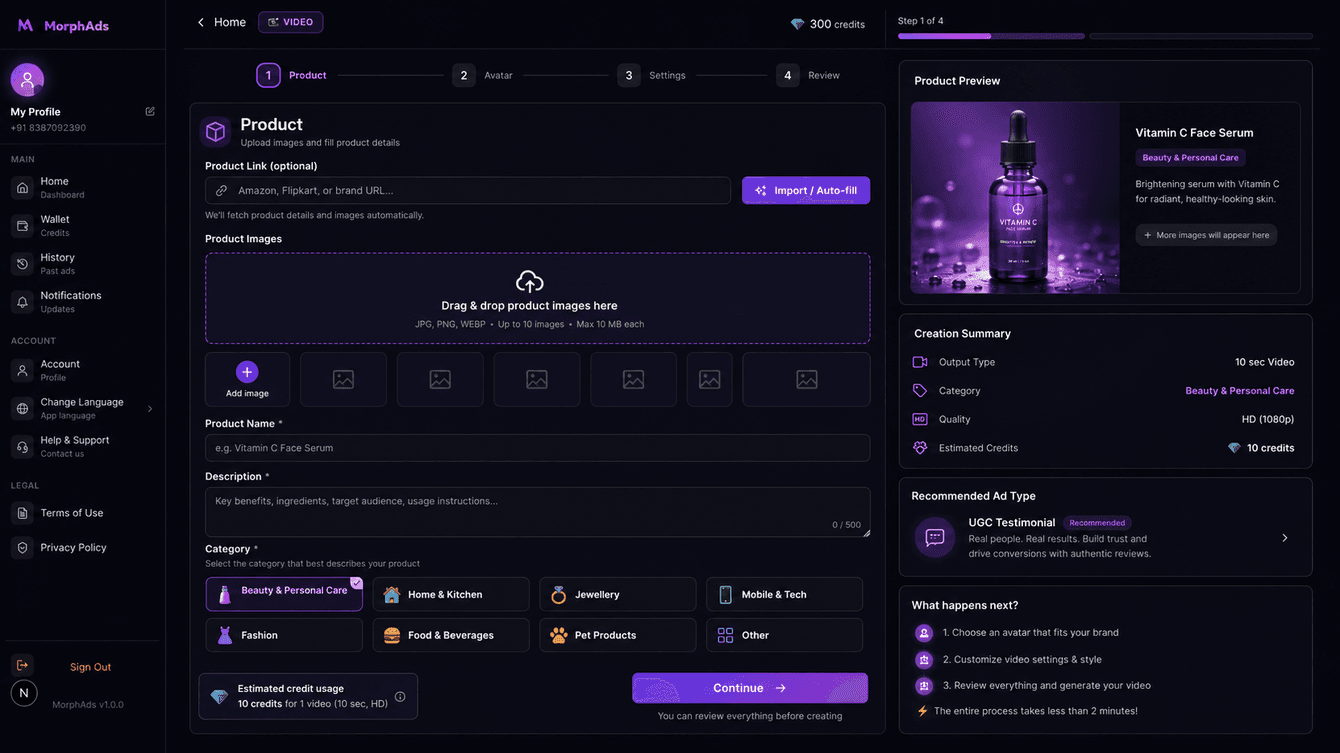Click the Import / Auto-fill button
Image resolution: width=1340 pixels, height=753 pixels.
tap(806, 190)
